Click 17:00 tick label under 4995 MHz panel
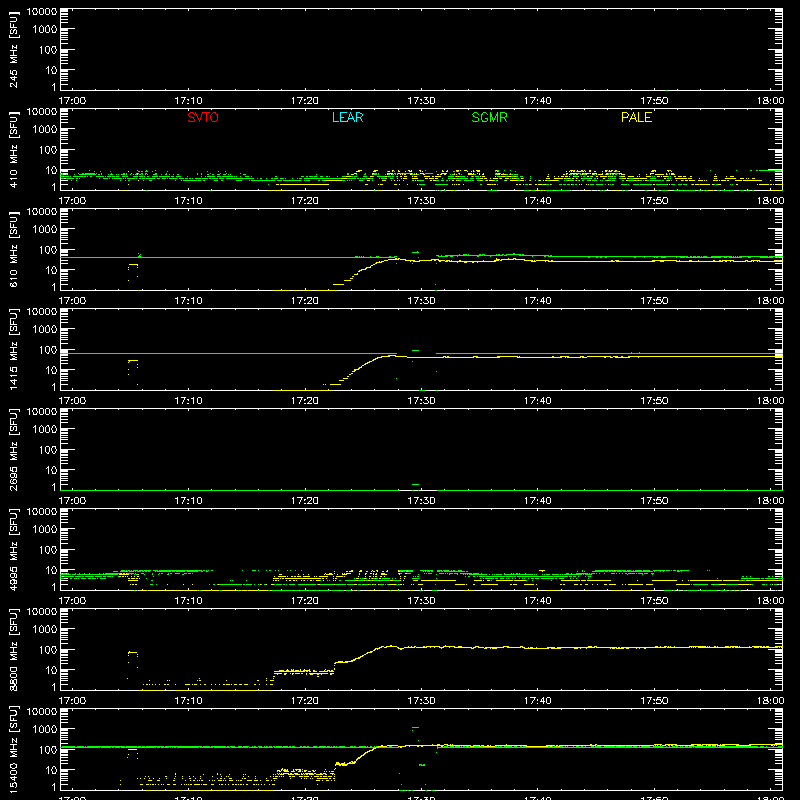This screenshot has height=800, width=800. [72, 601]
